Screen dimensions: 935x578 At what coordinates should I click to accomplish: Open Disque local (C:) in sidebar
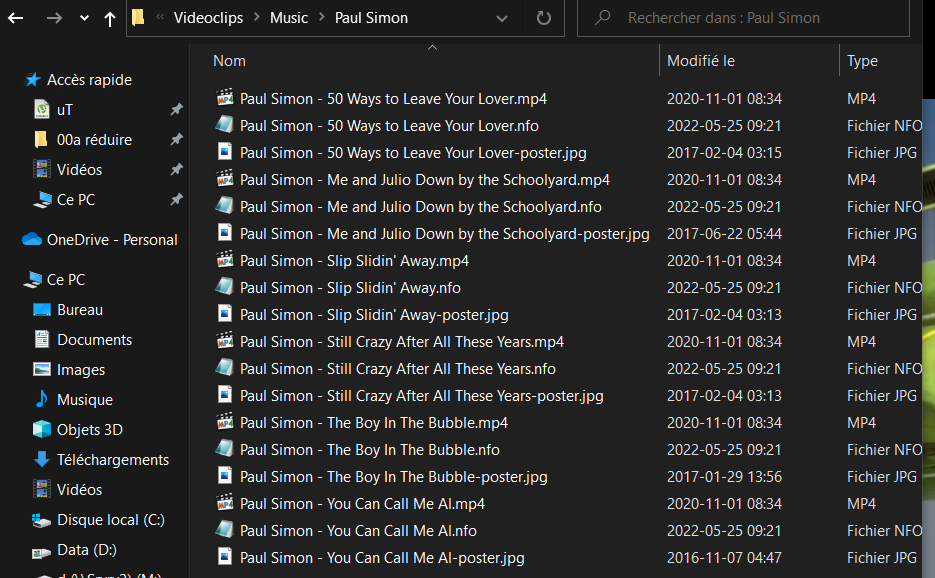click(110, 520)
